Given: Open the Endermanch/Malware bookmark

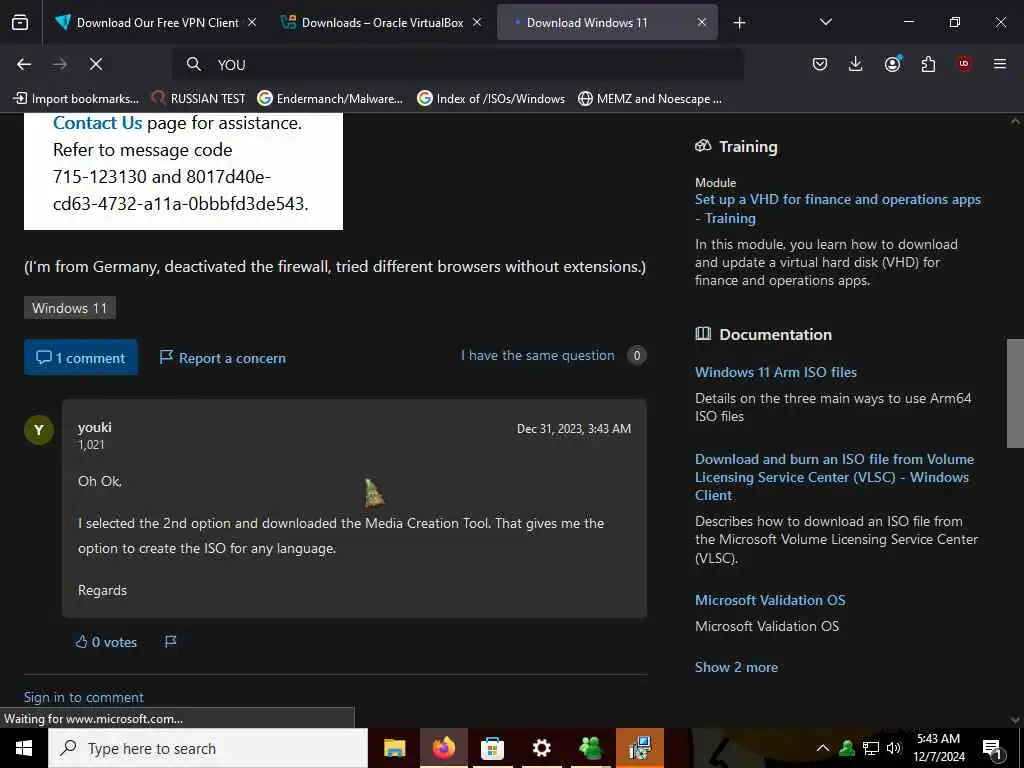Looking at the screenshot, I should [330, 99].
